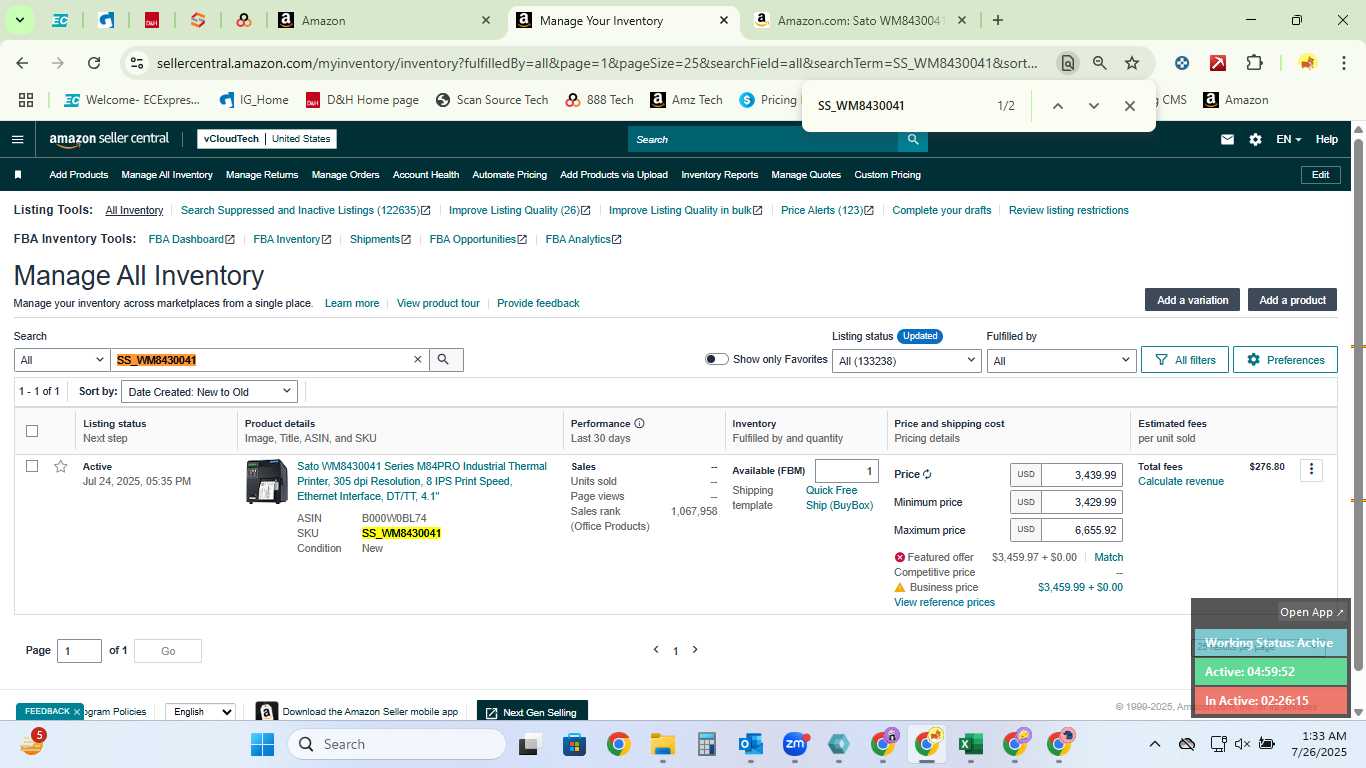Screen dimensions: 1366x768
Task: Open the Fulfilled by dropdown
Action: coord(1061,360)
